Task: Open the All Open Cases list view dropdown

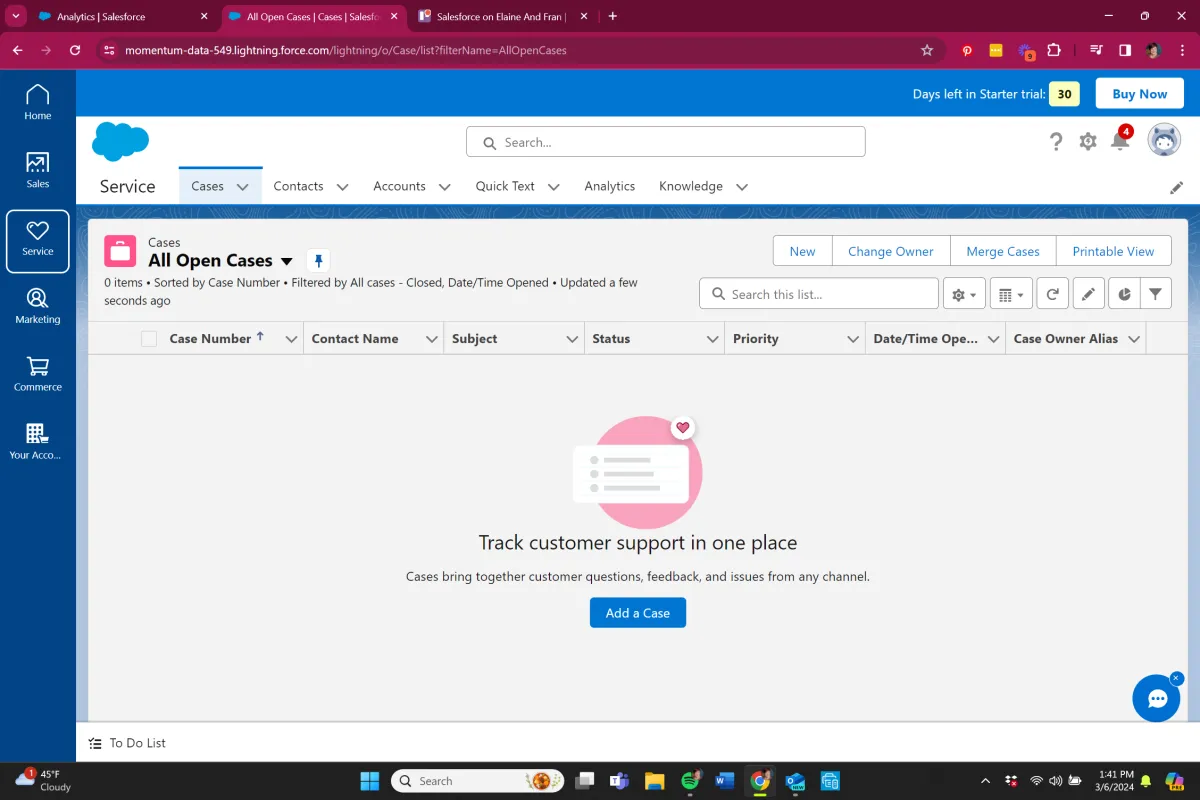Action: pos(287,261)
